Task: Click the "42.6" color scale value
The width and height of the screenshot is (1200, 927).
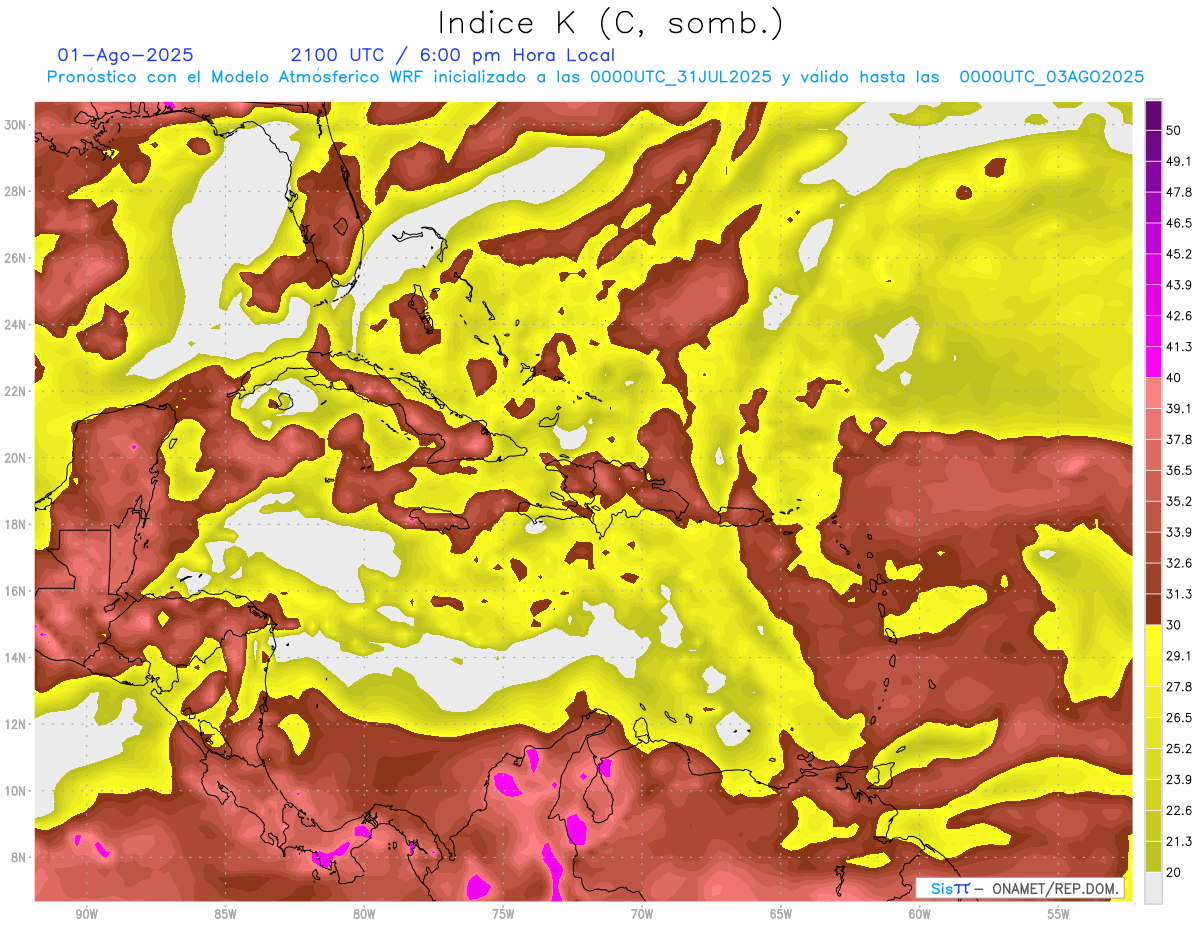Action: (1178, 316)
